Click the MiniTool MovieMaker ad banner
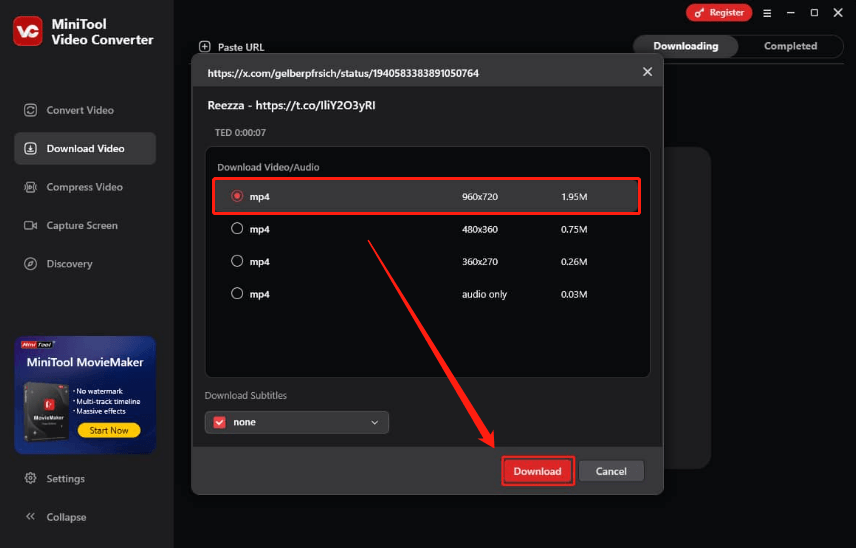856x548 pixels. pos(85,395)
